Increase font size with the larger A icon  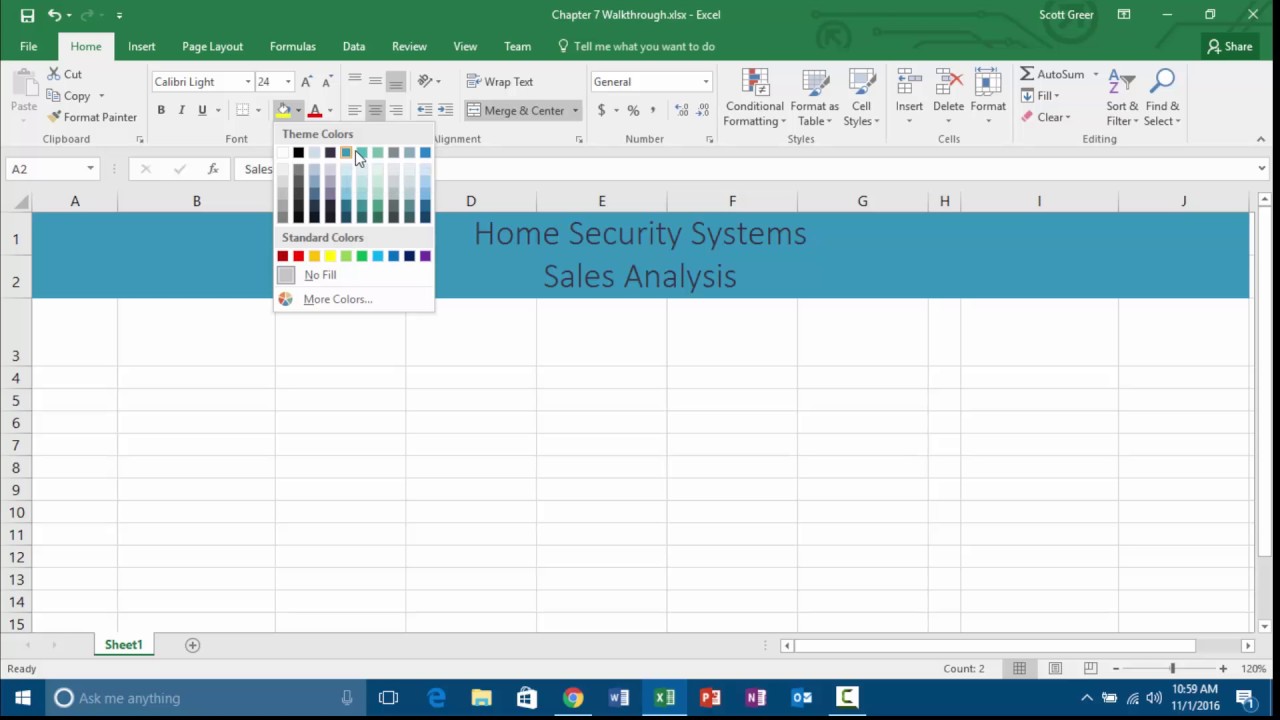click(307, 82)
